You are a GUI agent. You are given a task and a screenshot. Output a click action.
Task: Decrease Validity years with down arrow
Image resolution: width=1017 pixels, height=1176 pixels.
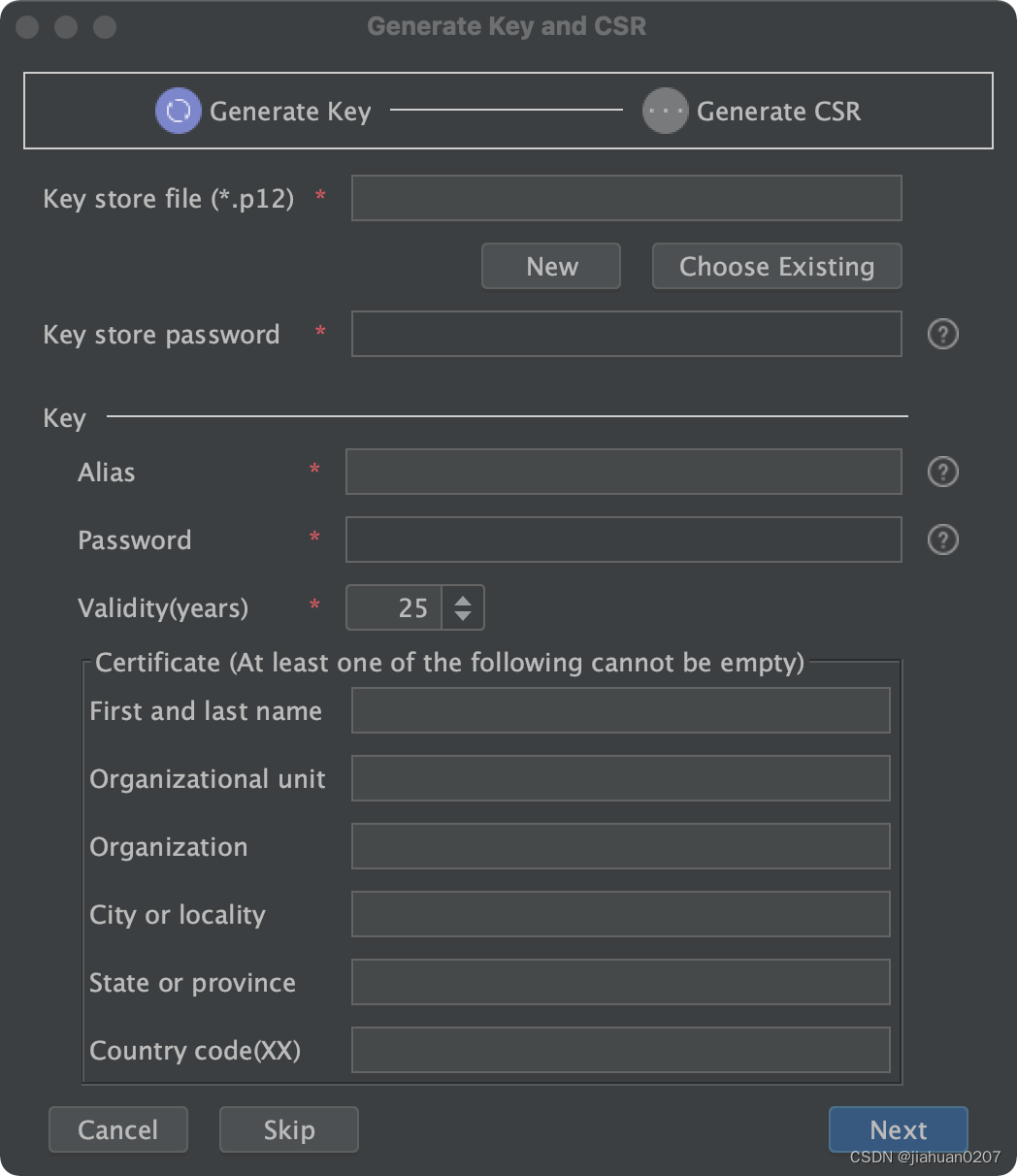click(463, 616)
